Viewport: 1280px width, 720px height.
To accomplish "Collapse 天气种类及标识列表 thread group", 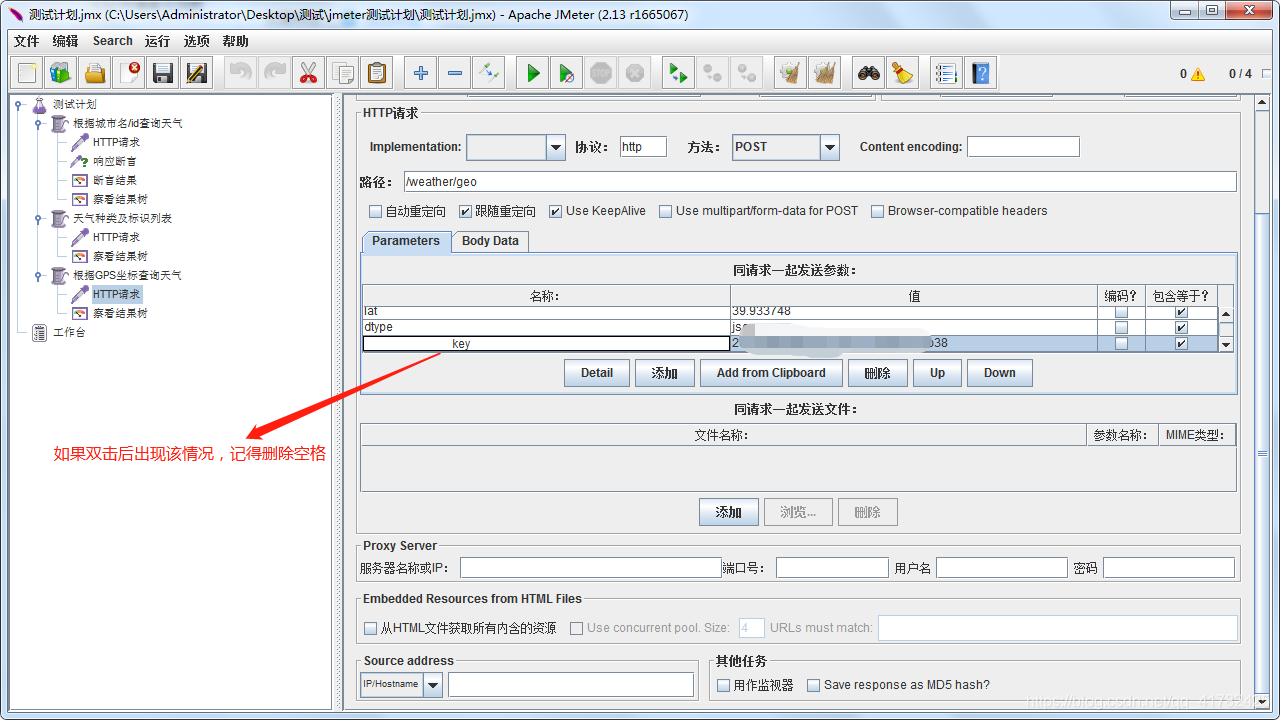I will point(38,218).
